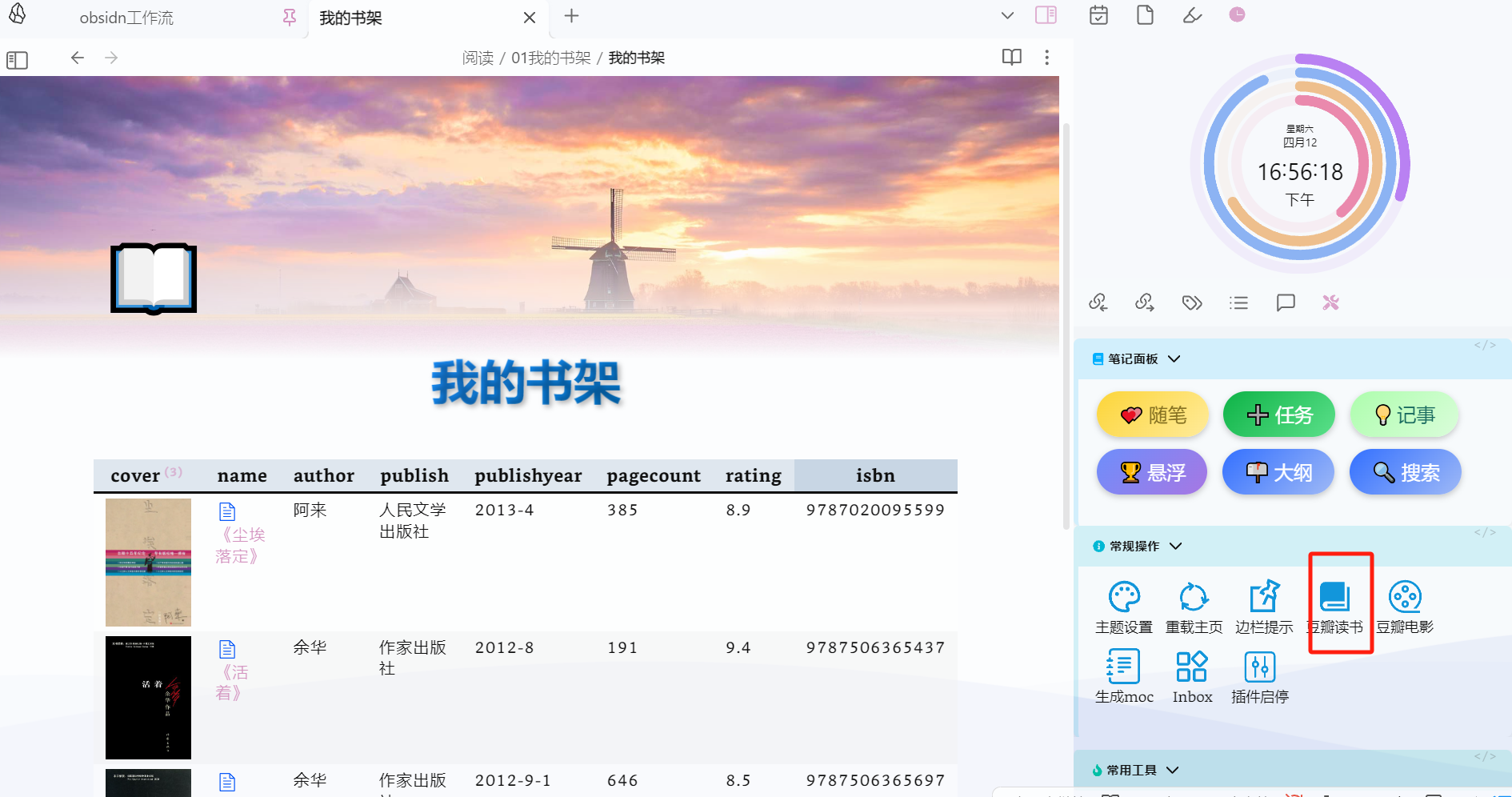Image resolution: width=1512 pixels, height=797 pixels.
Task: Switch to the obsidn工作流 tab
Action: (x=126, y=18)
